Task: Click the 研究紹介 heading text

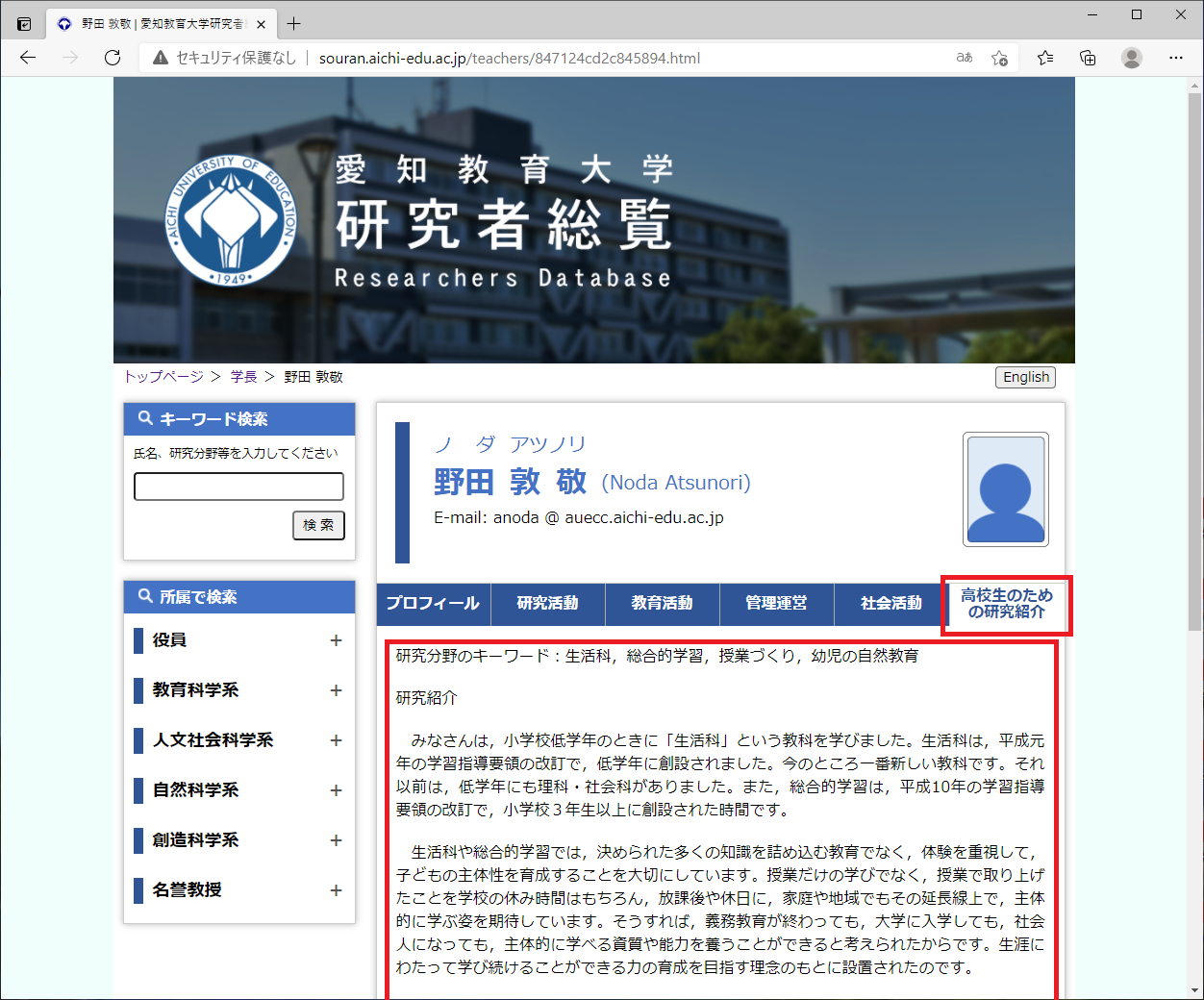Action: click(x=427, y=698)
